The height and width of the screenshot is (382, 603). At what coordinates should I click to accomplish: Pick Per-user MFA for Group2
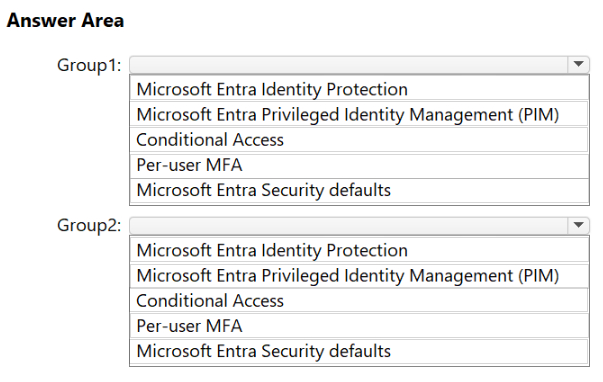tap(359, 326)
